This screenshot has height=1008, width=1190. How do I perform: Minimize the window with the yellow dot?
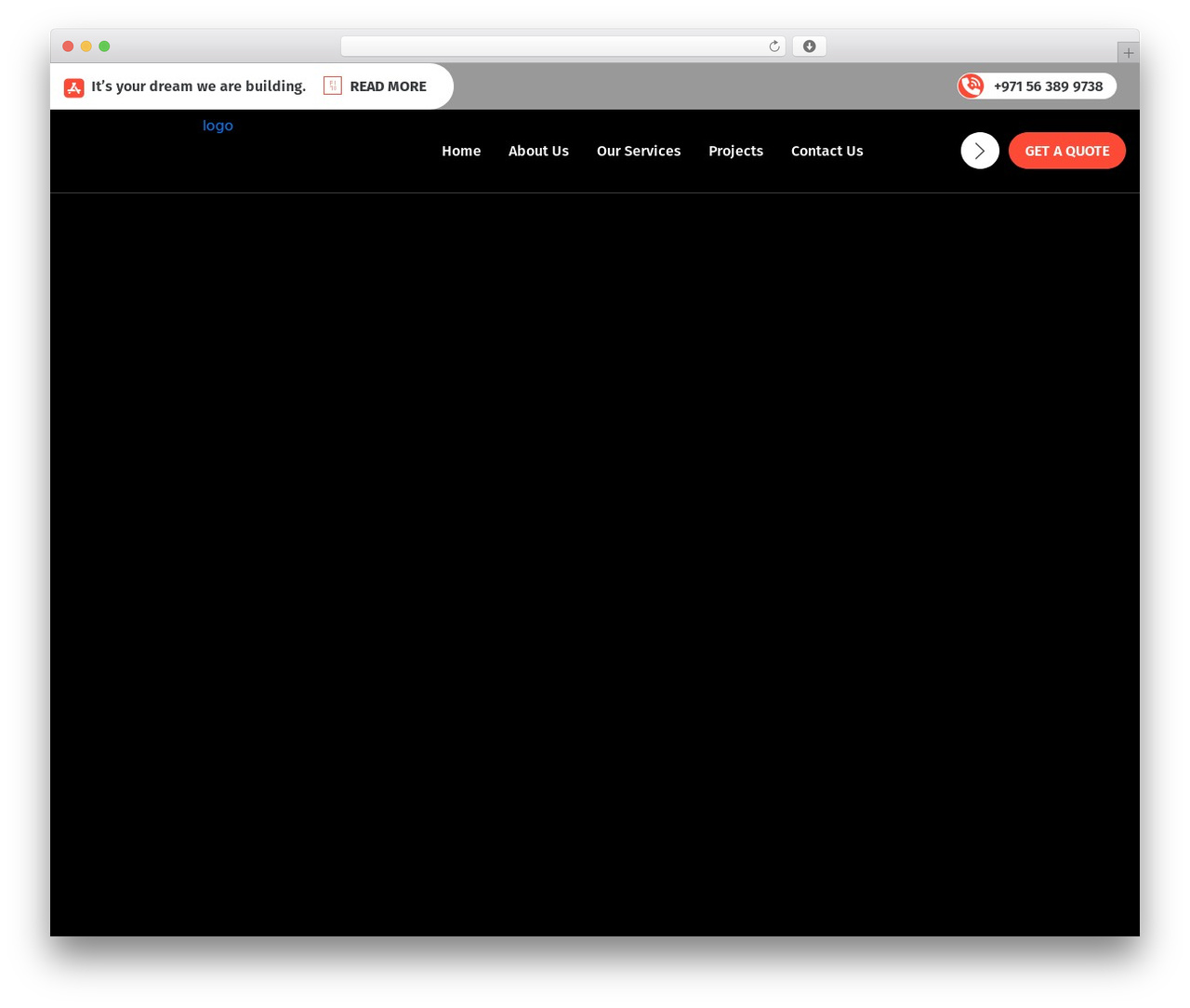tap(86, 46)
